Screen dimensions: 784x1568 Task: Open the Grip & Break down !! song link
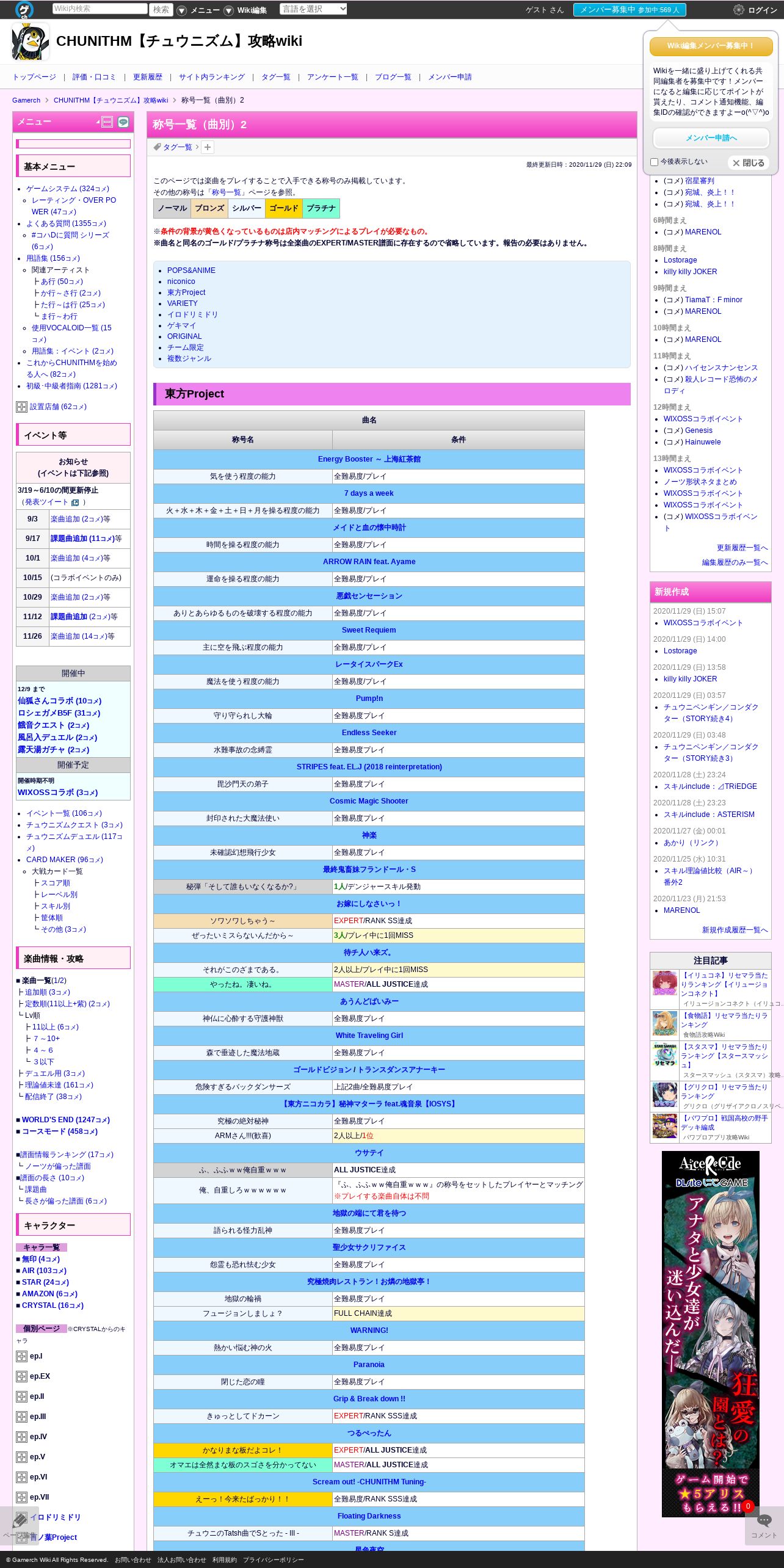point(369,1399)
